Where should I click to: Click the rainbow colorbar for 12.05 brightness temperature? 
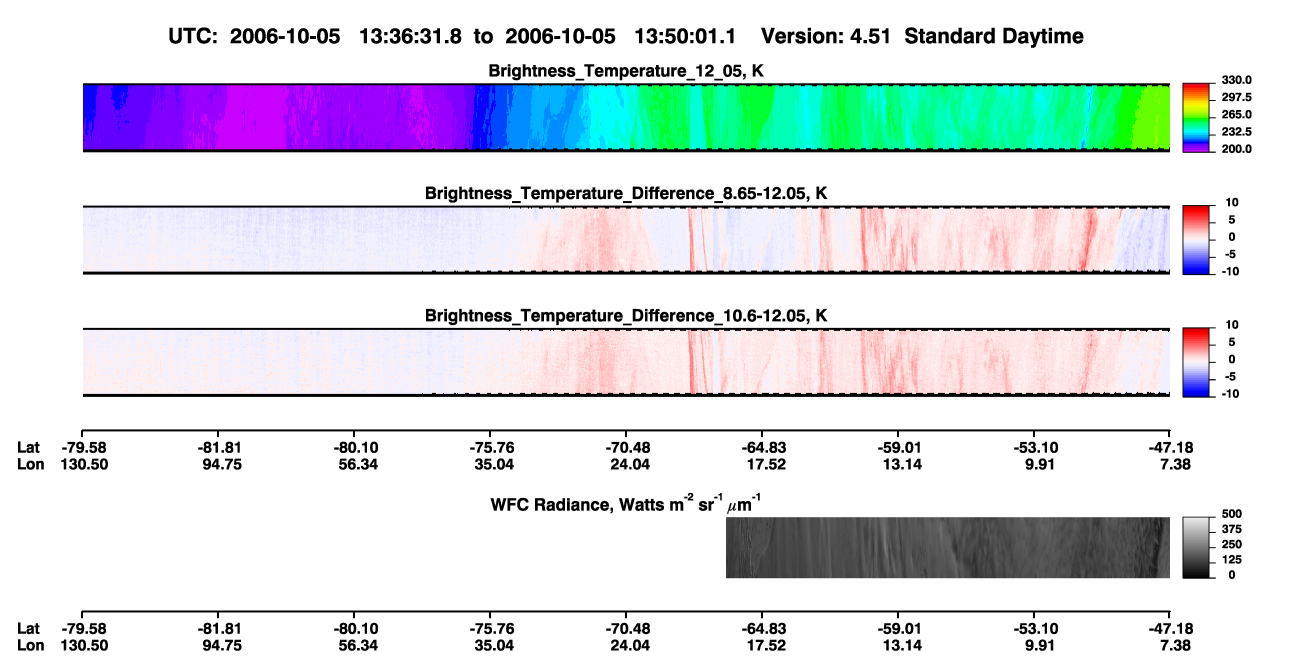point(1197,117)
